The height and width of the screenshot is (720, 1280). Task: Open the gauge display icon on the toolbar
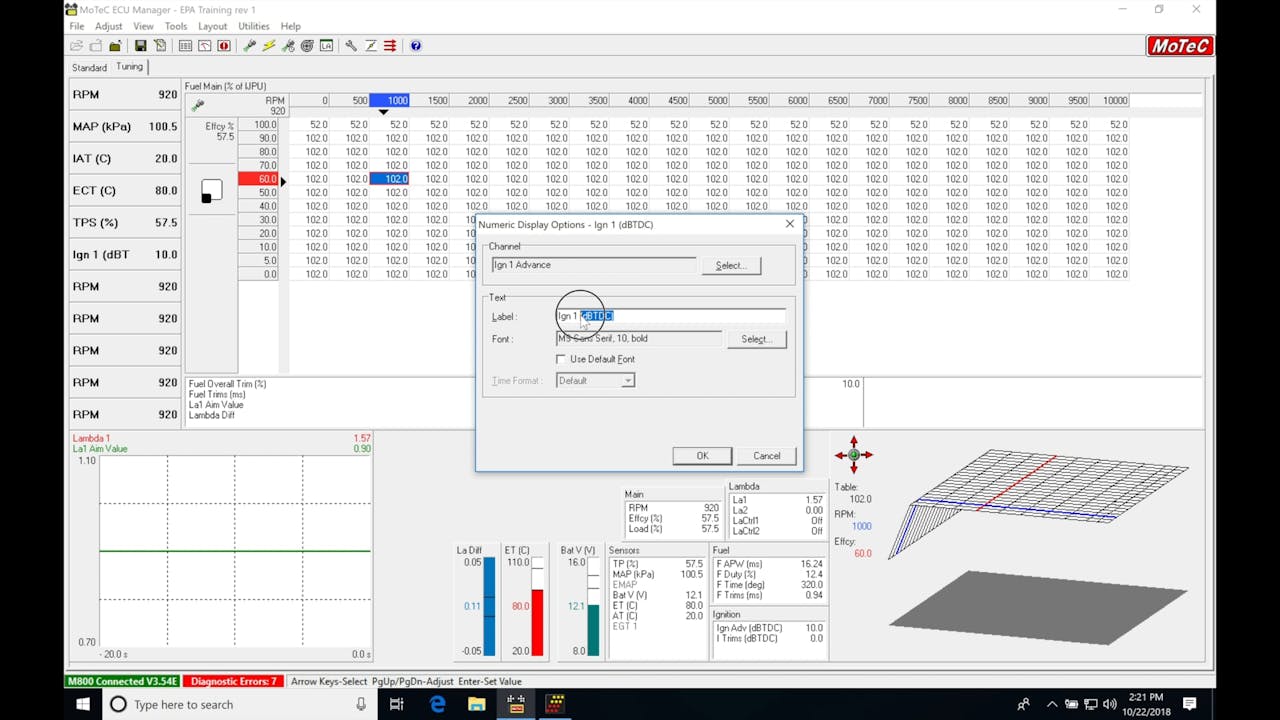point(207,46)
